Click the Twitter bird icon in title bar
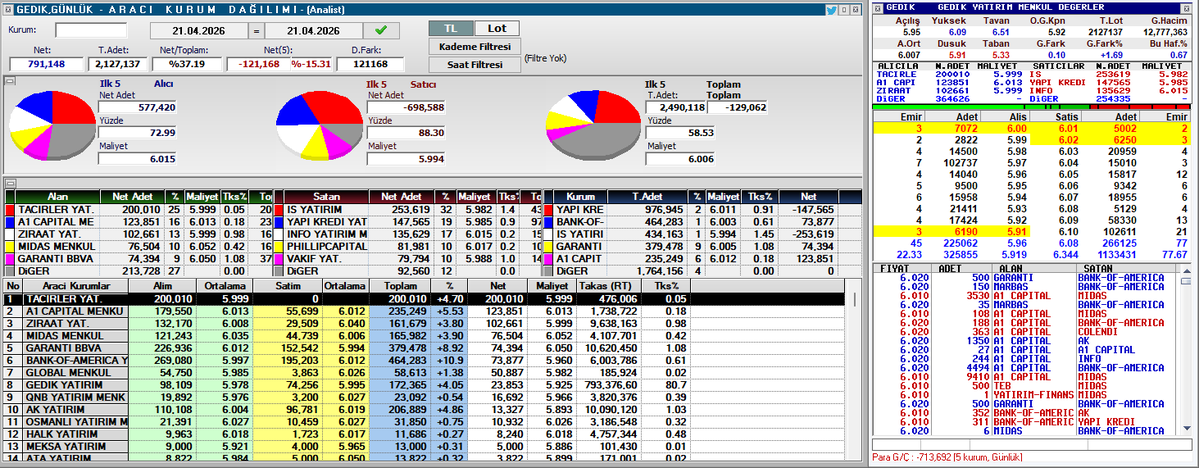Image resolution: width=1199 pixels, height=468 pixels. point(831,10)
